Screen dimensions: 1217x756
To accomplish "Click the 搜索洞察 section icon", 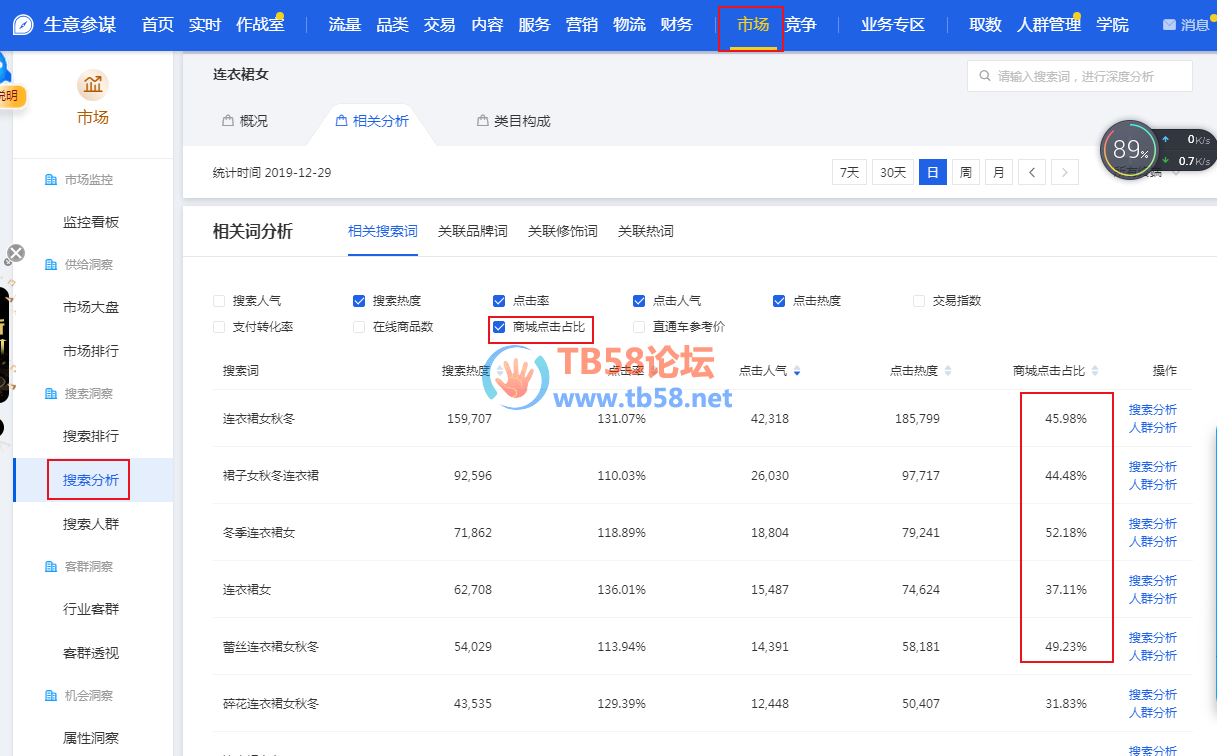I will click(51, 394).
